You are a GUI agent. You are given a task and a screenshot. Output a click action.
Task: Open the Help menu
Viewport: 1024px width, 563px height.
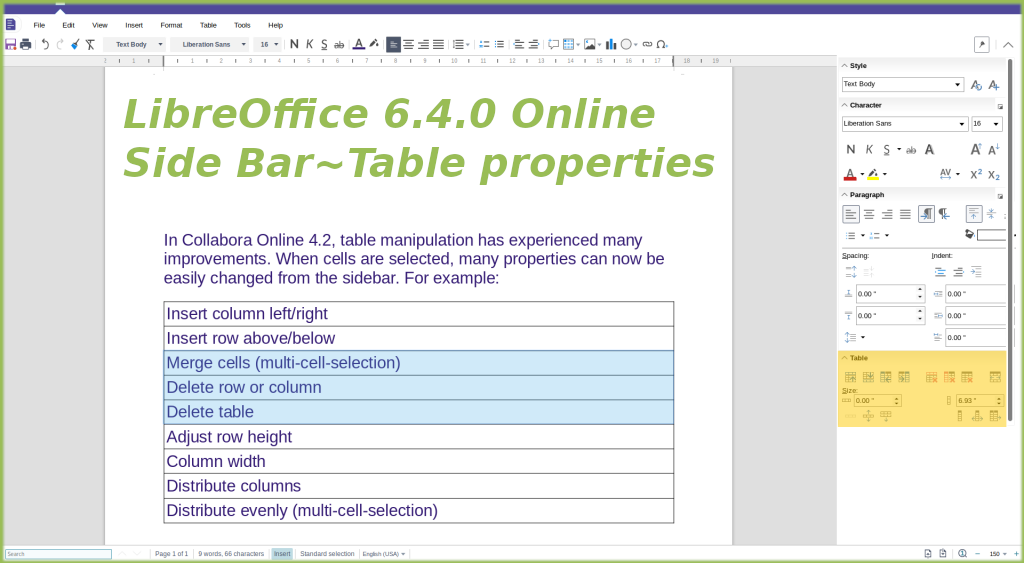coord(276,25)
